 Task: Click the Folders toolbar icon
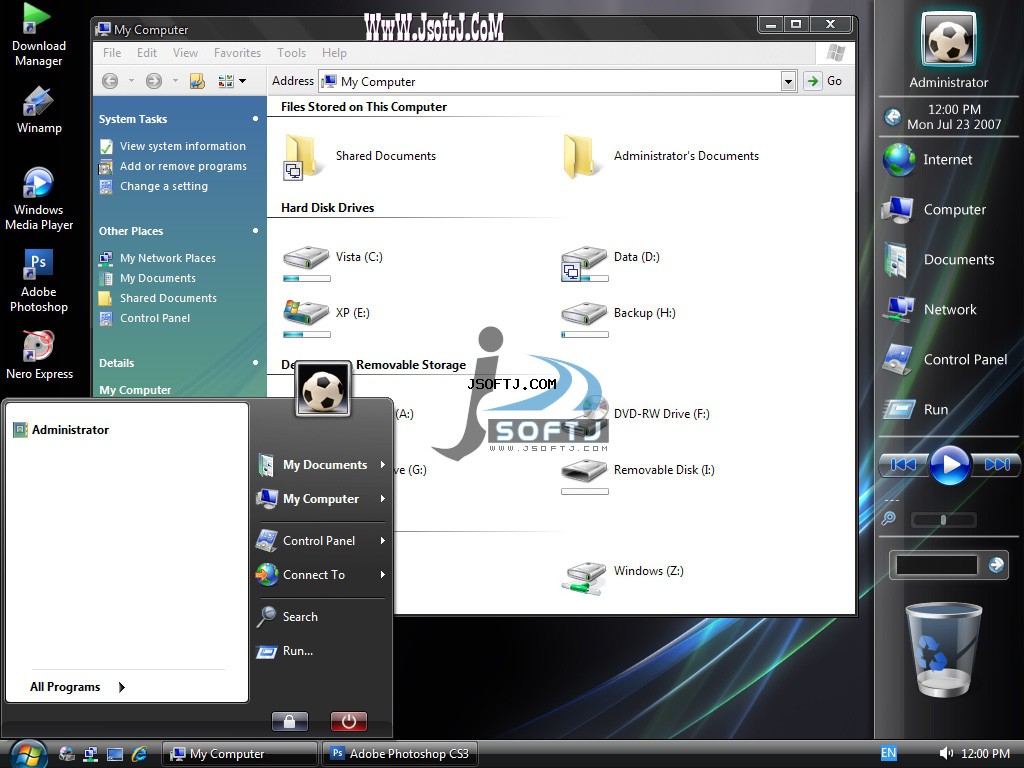pos(197,81)
